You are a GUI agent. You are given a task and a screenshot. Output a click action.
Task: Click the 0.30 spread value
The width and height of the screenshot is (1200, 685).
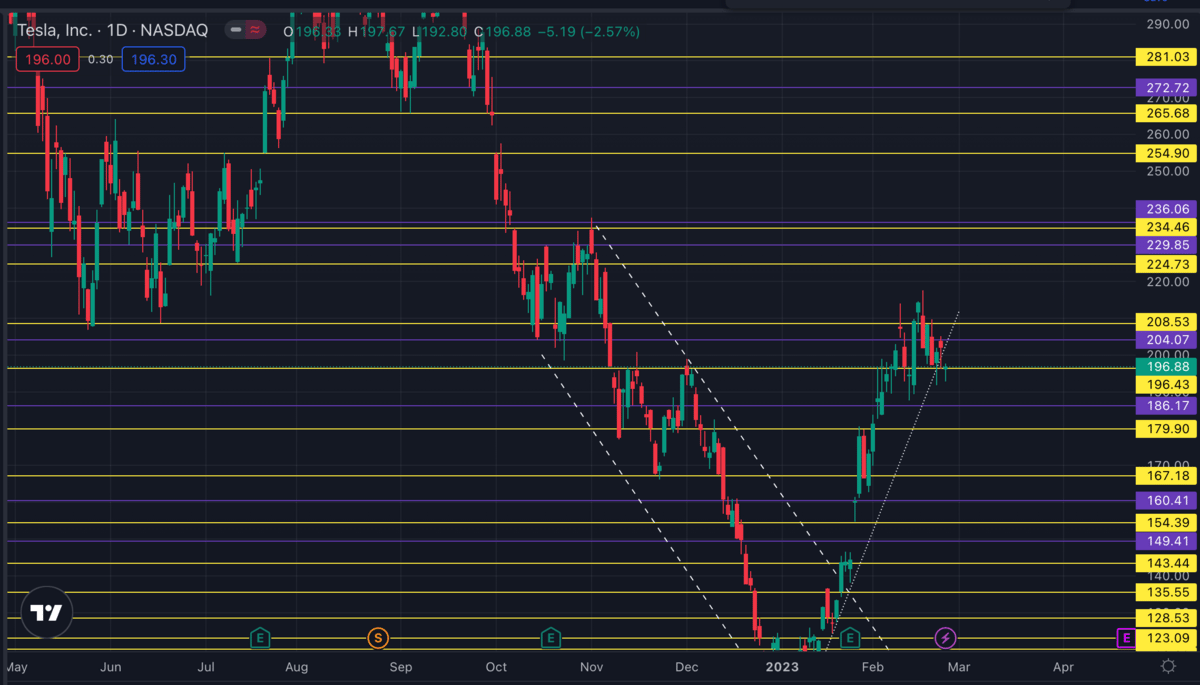point(100,60)
